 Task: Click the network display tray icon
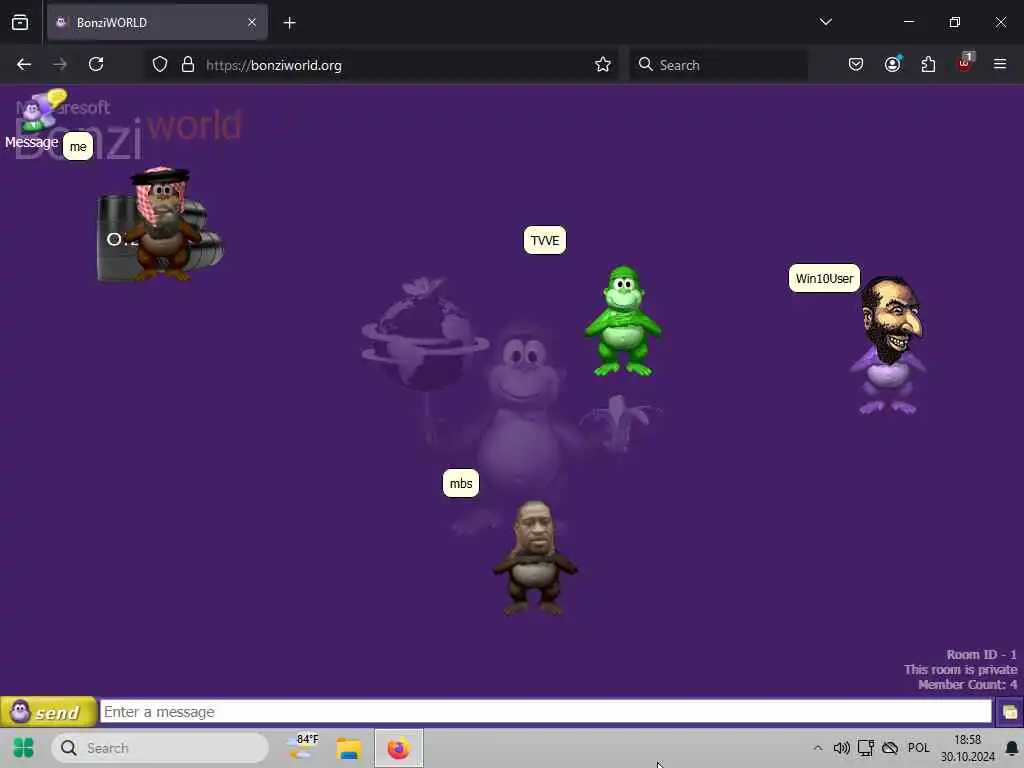866,748
